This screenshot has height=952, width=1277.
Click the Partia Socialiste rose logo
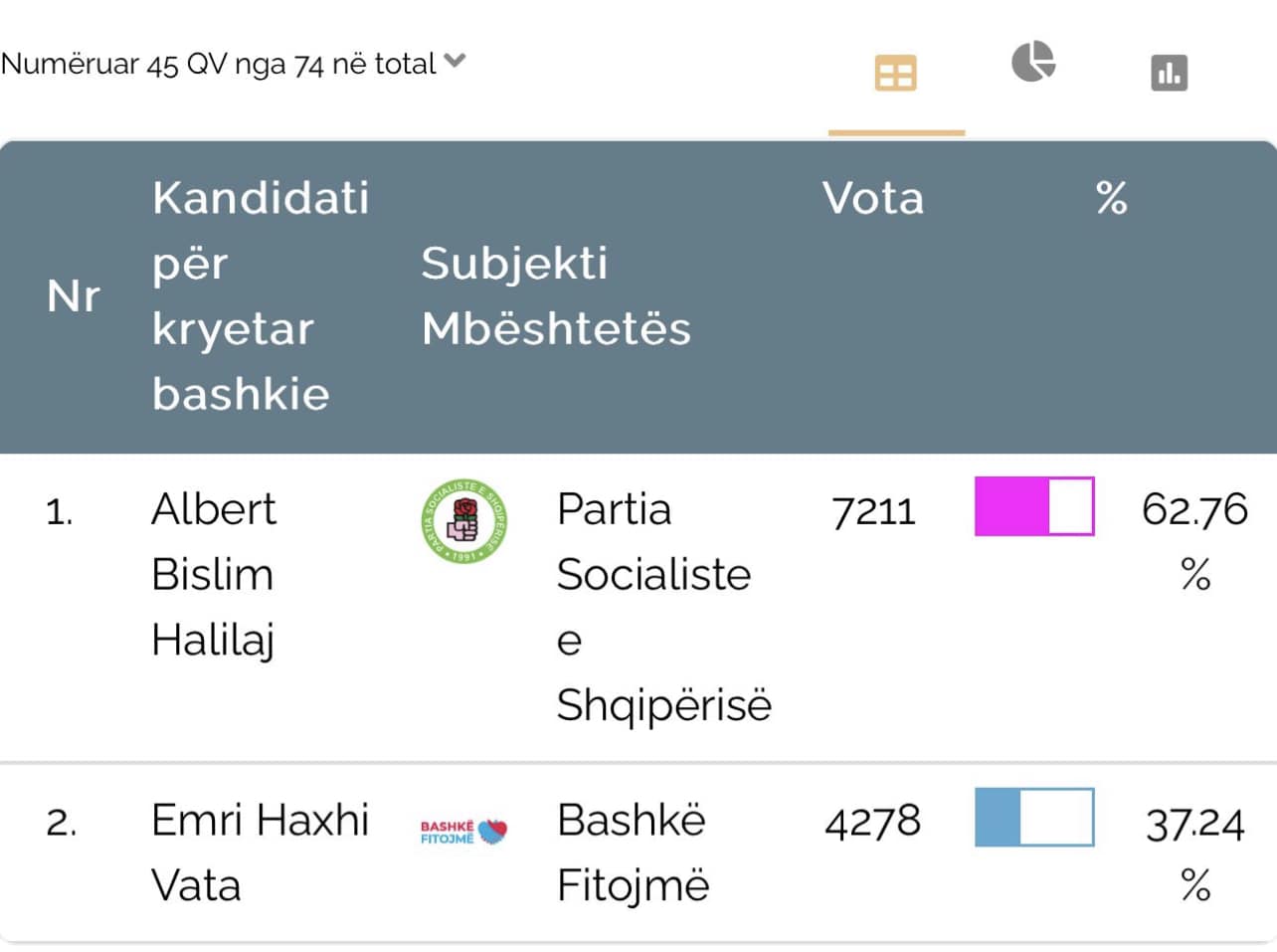[x=464, y=520]
